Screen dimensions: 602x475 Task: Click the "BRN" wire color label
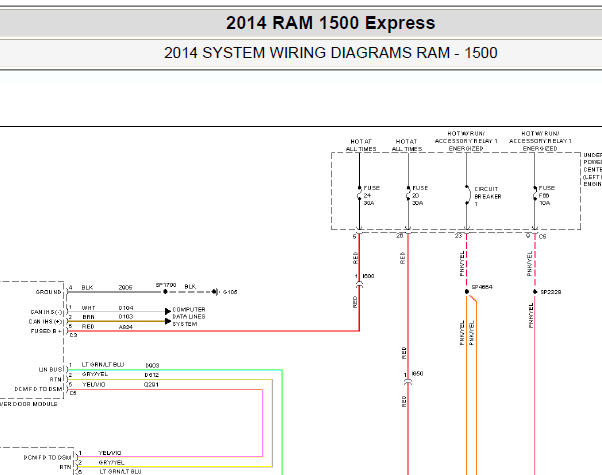88,317
